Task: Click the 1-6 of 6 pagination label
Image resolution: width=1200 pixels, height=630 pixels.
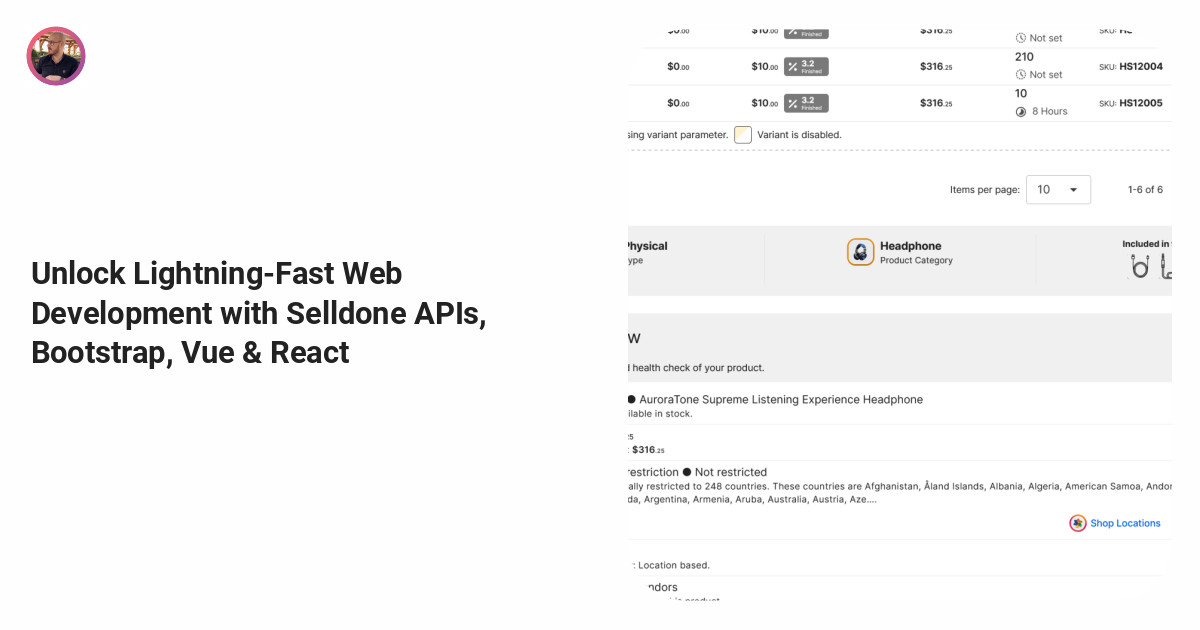Action: click(x=1145, y=190)
